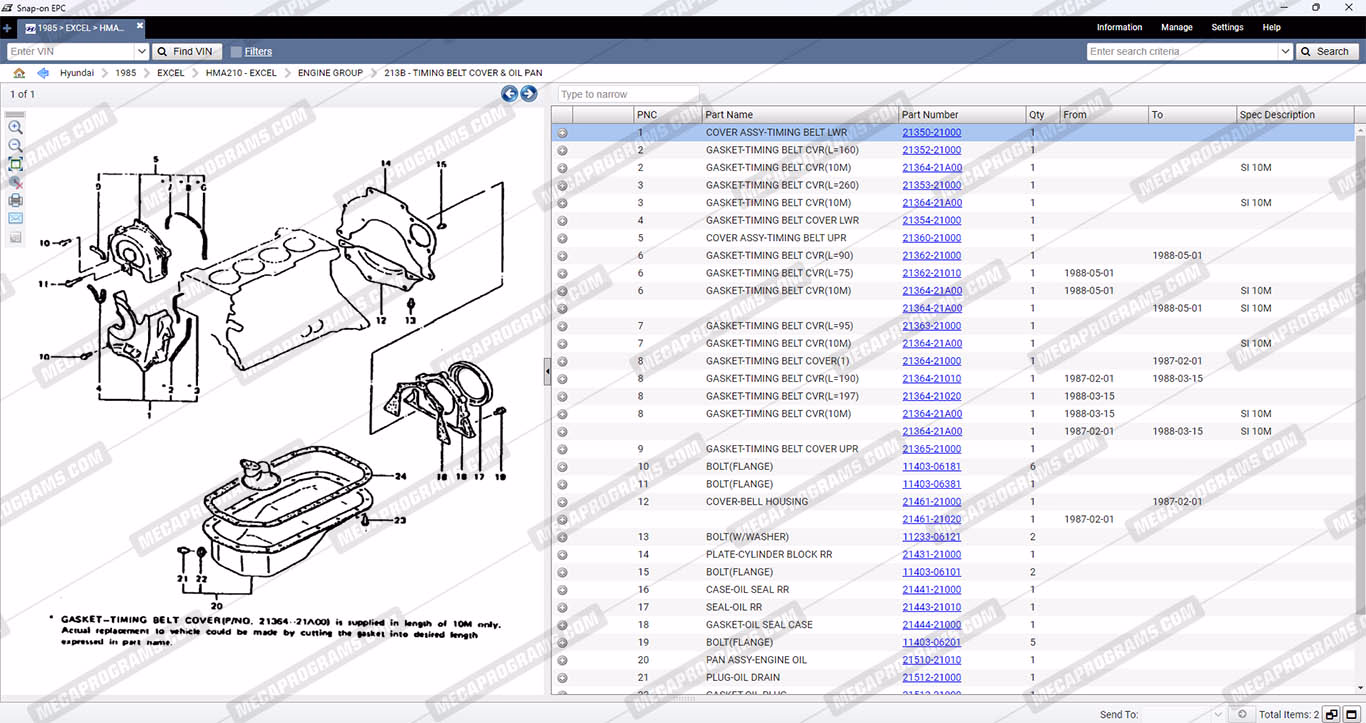The width and height of the screenshot is (1366, 723).
Task: Click the Find VIN button
Action: 185,52
